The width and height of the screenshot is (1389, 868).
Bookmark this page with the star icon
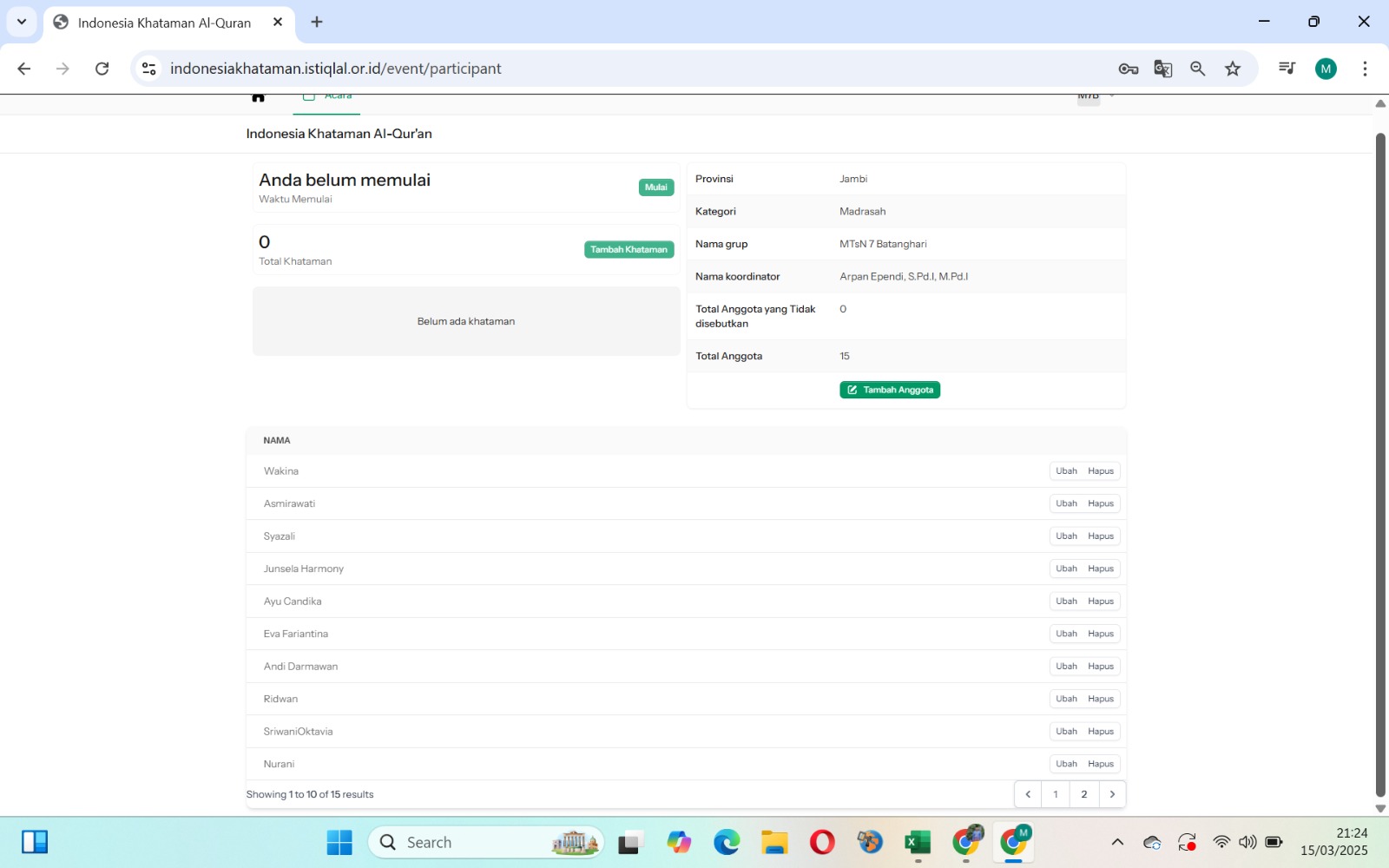point(1233,69)
